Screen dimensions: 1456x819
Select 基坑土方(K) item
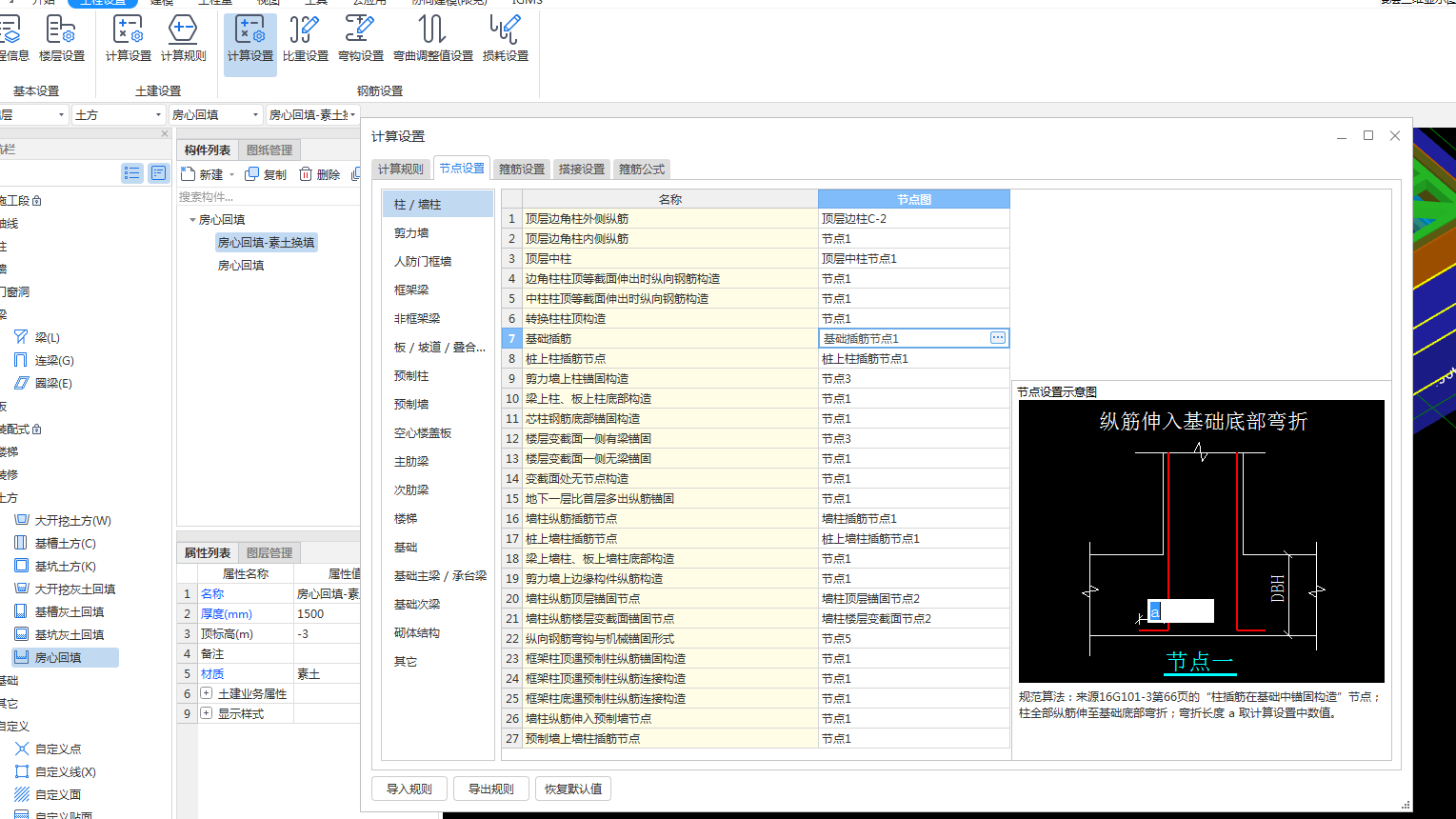[55, 566]
